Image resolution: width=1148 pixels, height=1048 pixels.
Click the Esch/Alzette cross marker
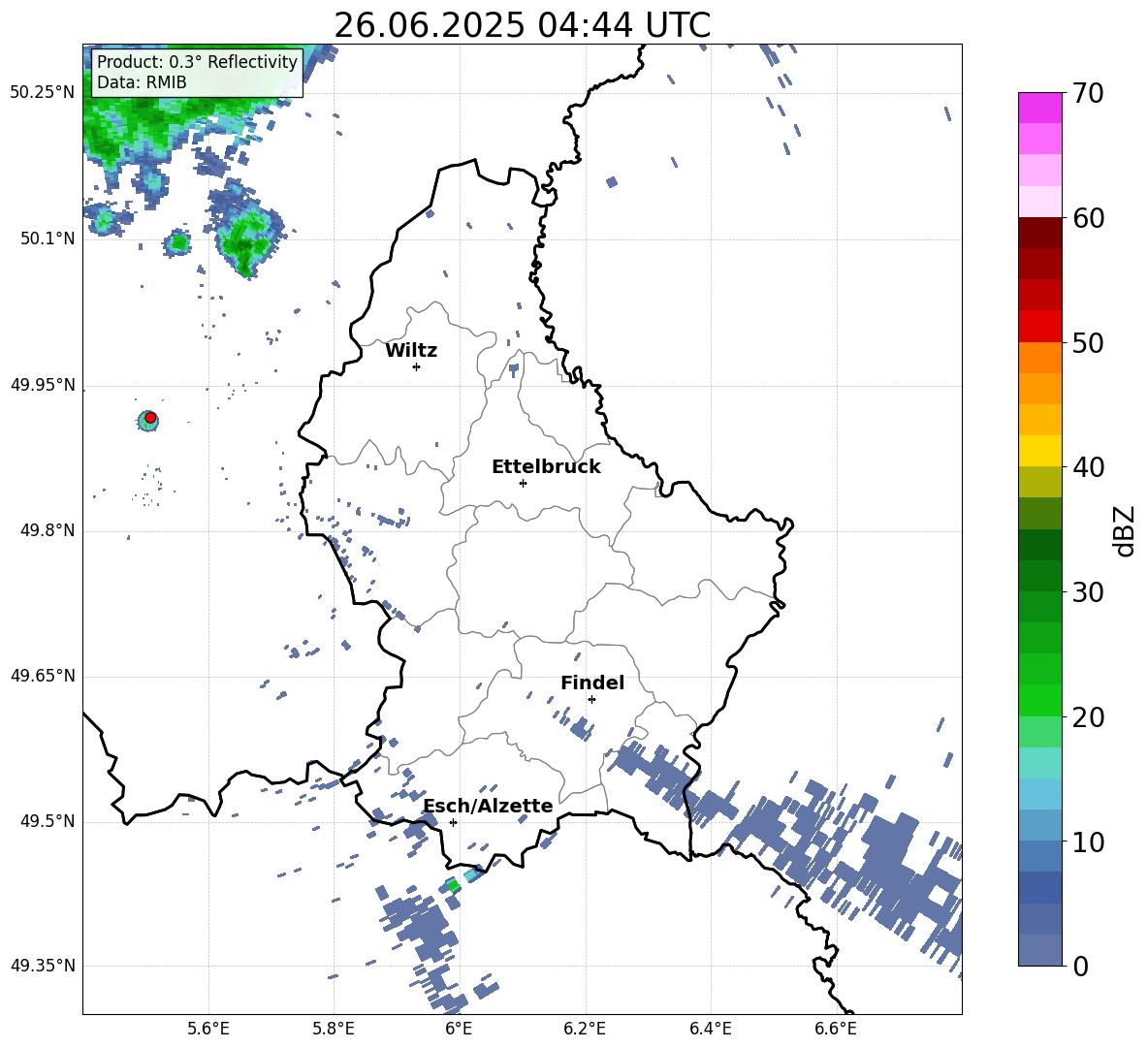[x=453, y=822]
